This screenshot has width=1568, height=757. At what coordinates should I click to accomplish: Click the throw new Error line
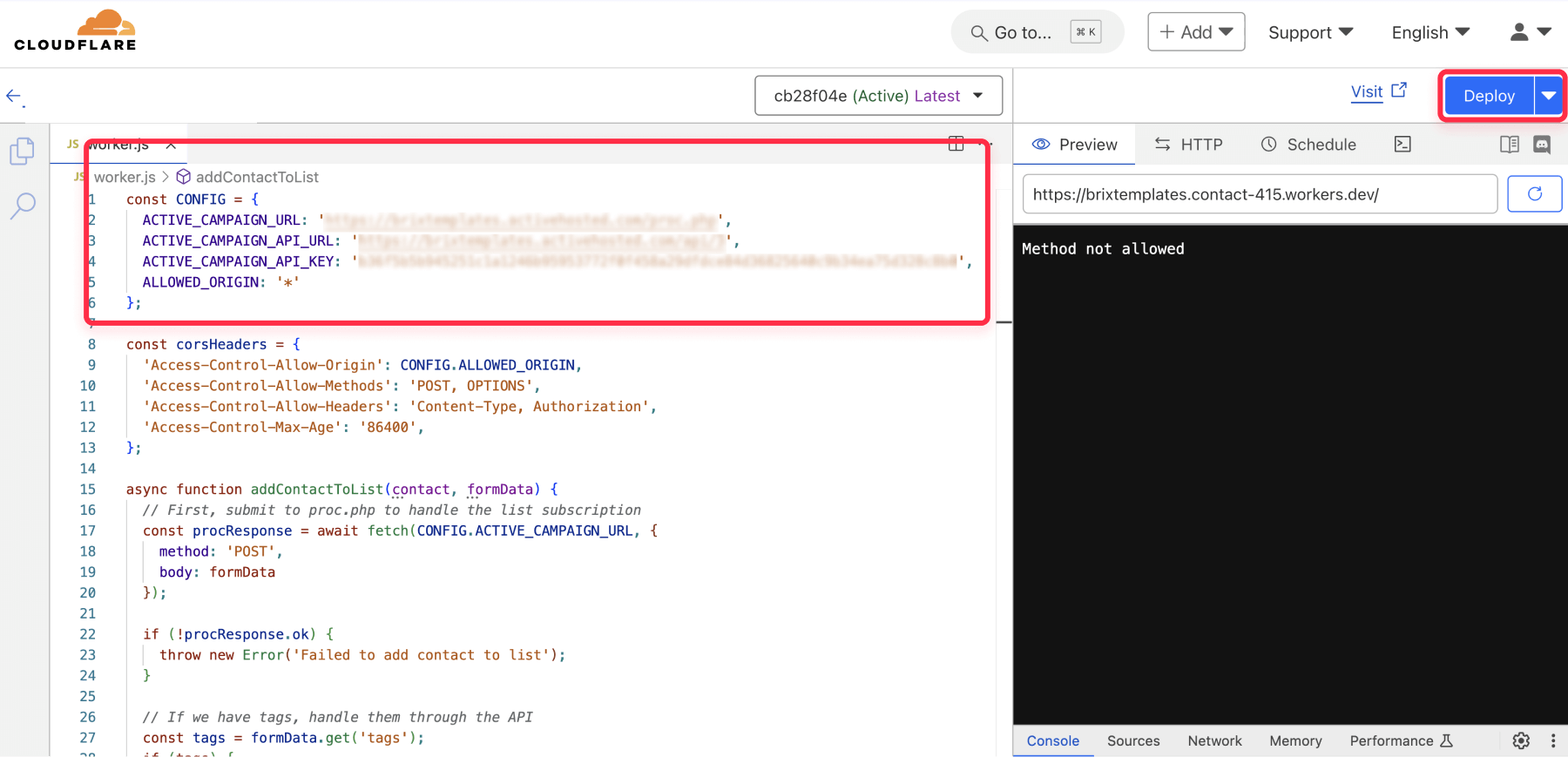(x=362, y=655)
